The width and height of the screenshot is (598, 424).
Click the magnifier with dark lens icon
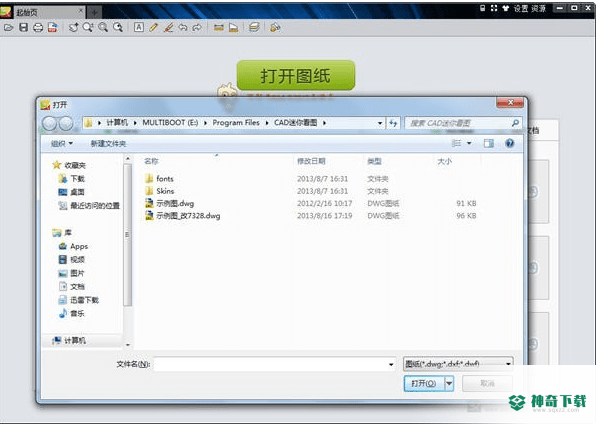(x=117, y=27)
